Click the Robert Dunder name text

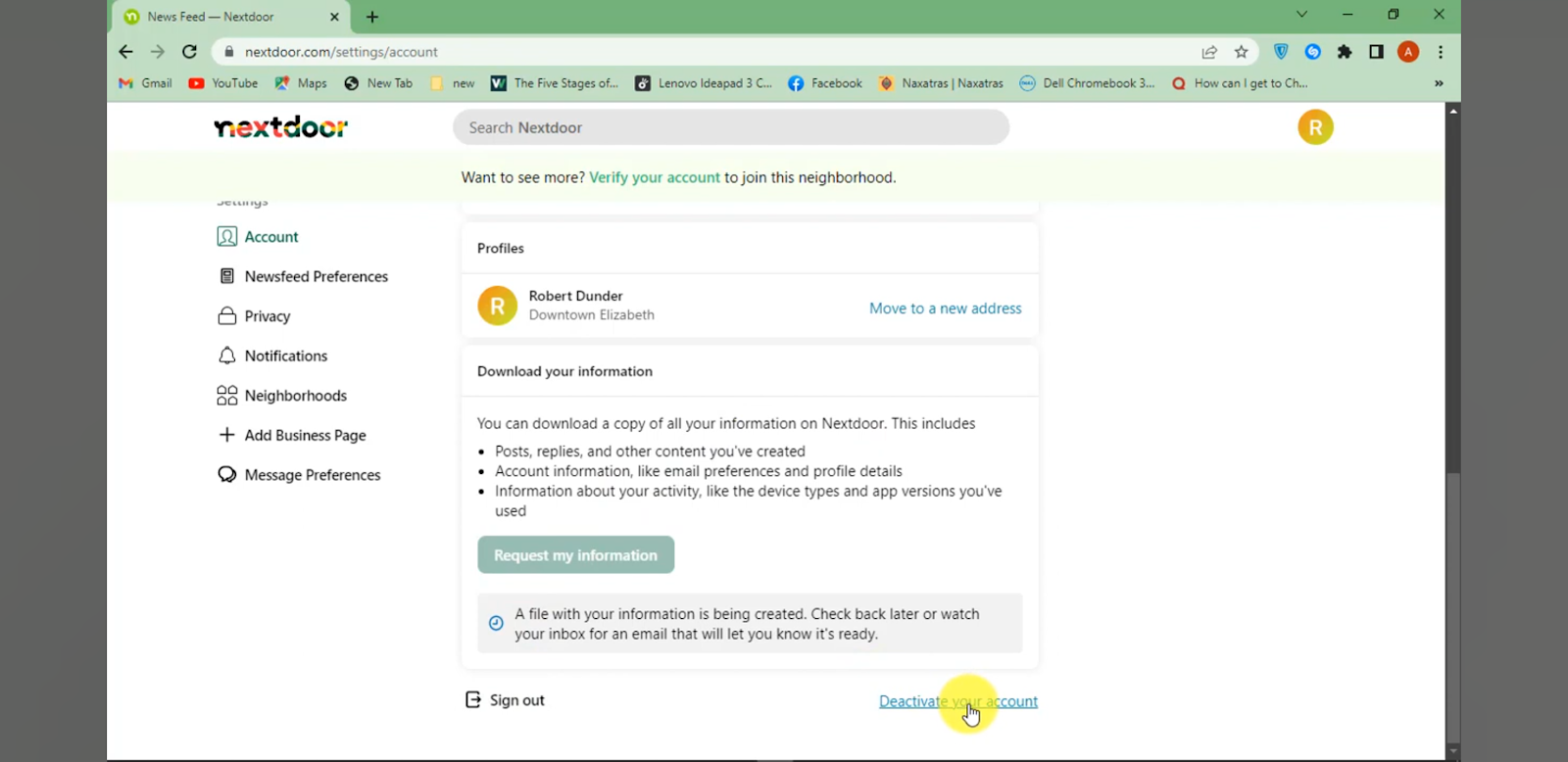point(575,296)
